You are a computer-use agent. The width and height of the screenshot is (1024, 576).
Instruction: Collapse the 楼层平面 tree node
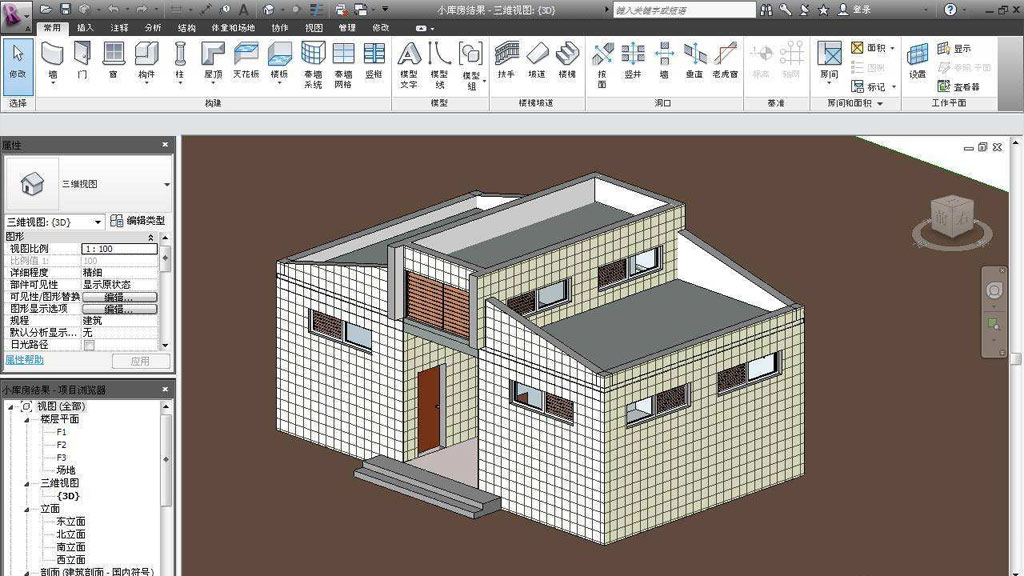pos(29,419)
